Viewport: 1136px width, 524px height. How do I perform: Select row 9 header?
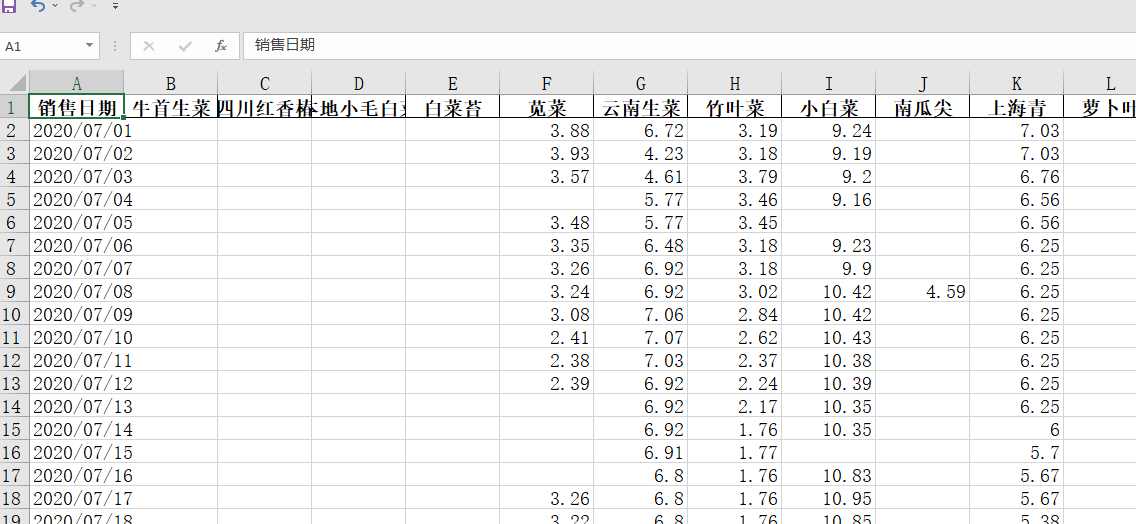[14, 292]
